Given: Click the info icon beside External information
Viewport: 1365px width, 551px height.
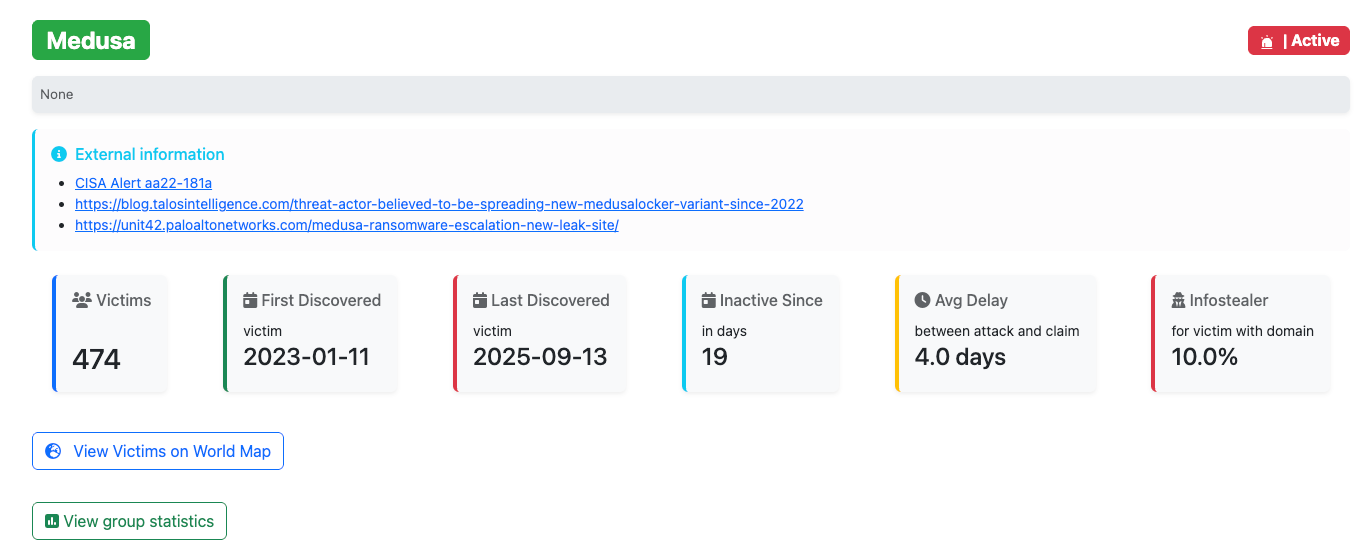Looking at the screenshot, I should coord(59,154).
